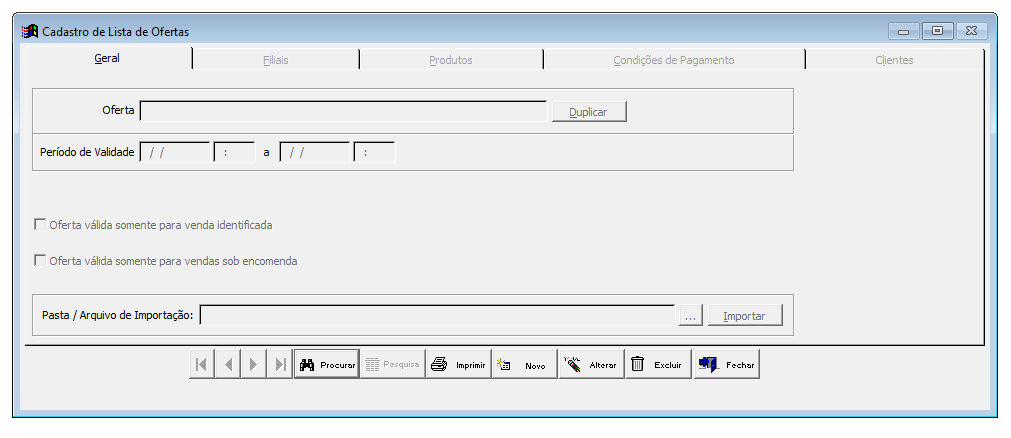Click the Duplicar button
Screen dimensions: 1011x438
point(589,112)
